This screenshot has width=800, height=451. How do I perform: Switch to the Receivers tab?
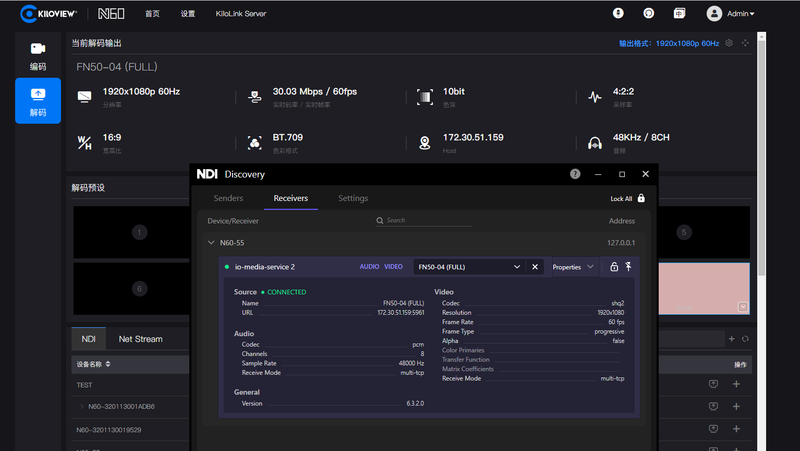pyautogui.click(x=291, y=198)
